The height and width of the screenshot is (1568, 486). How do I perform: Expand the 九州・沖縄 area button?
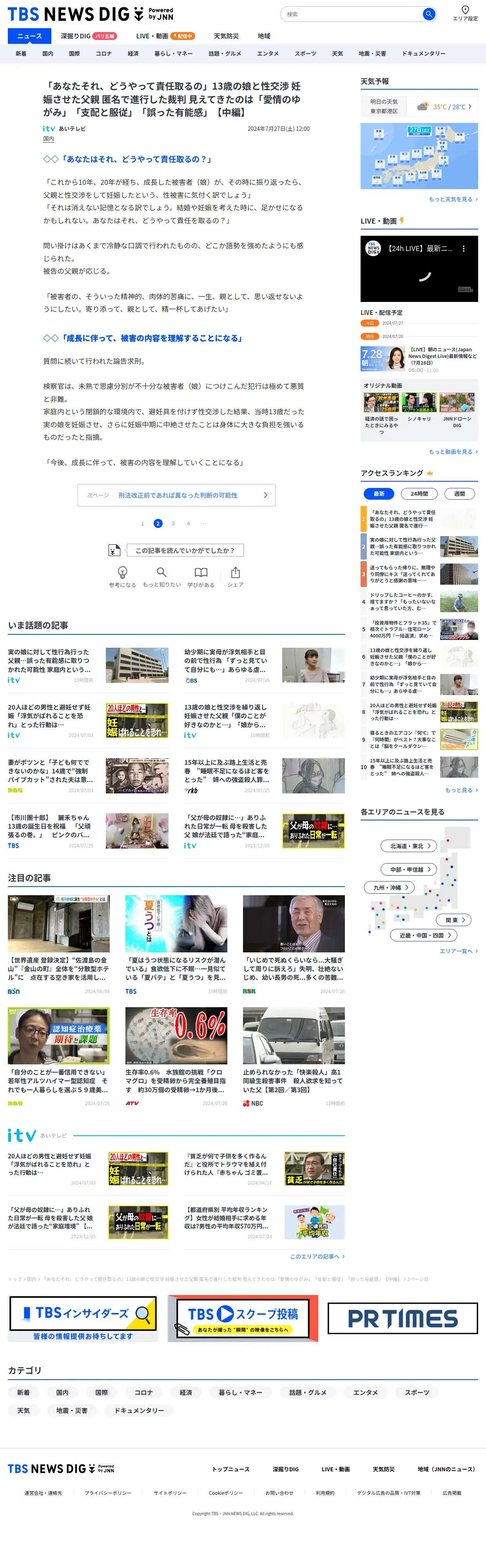click(390, 887)
